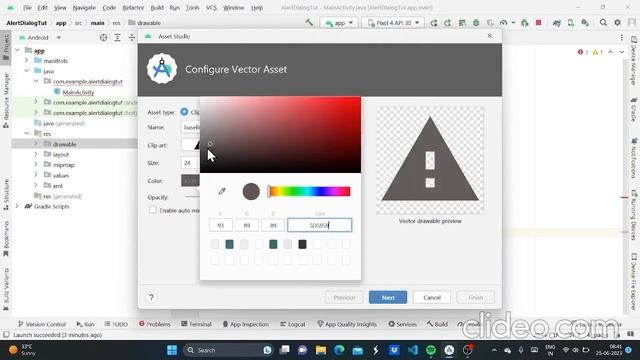Image resolution: width=640 pixels, height=360 pixels.
Task: Stop the running app with the red square
Action: point(538,23)
